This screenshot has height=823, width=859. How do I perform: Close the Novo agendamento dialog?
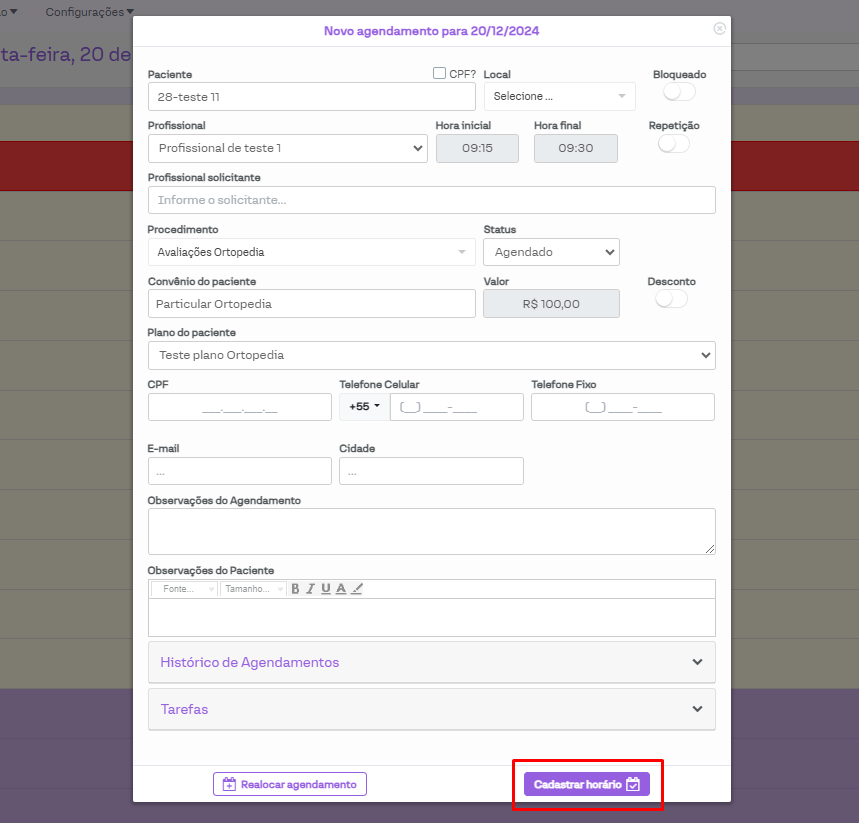pos(719,29)
